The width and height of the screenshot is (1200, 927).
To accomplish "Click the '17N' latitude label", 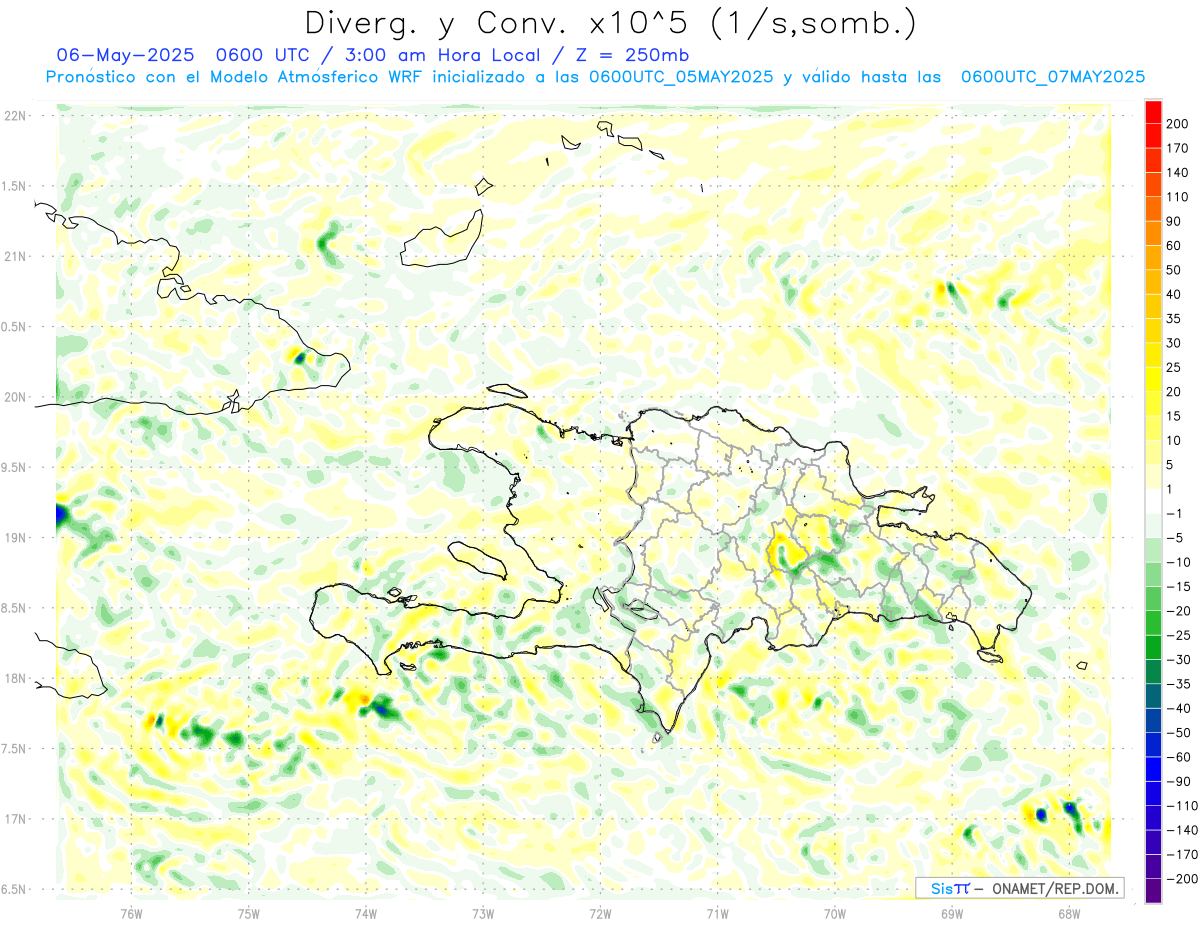I will tap(15, 819).
